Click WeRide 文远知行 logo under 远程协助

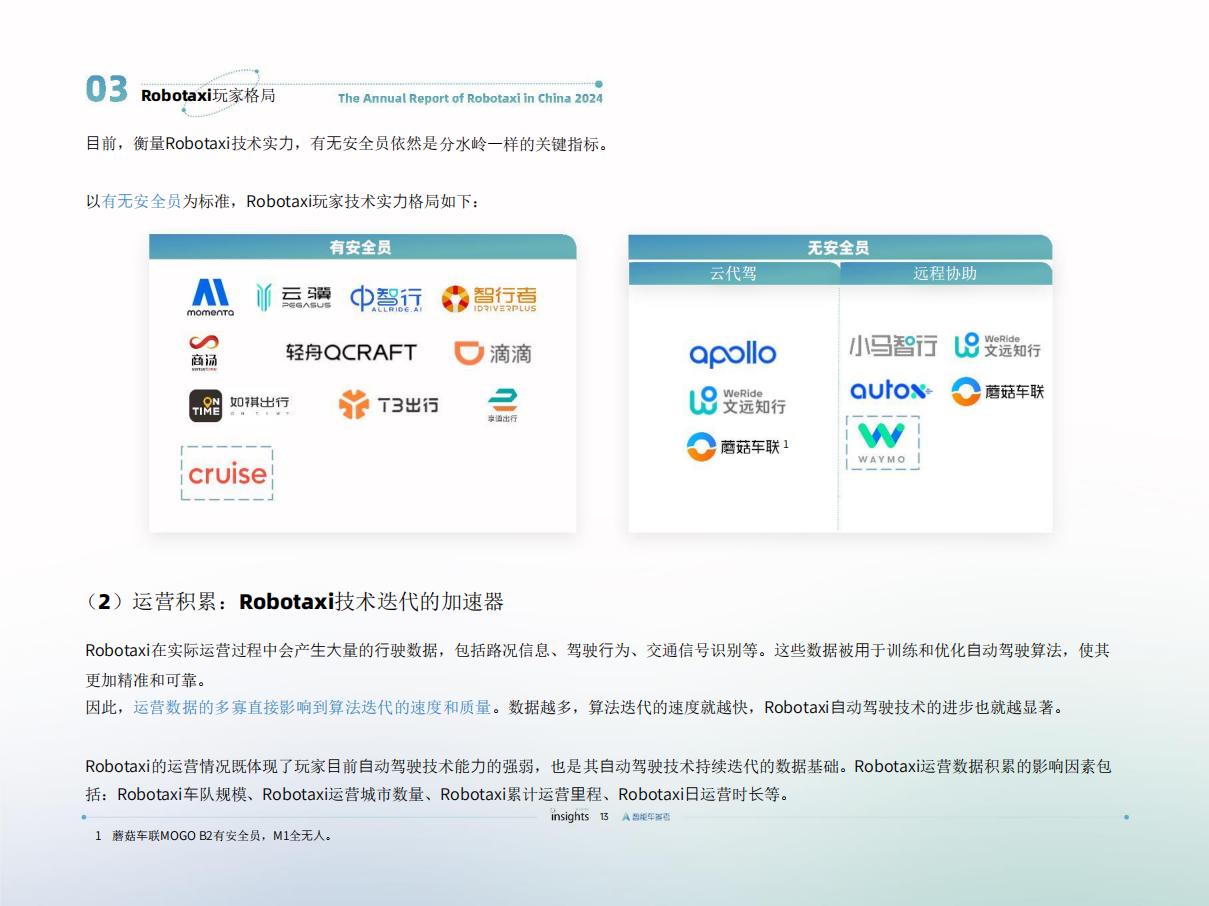click(x=998, y=346)
